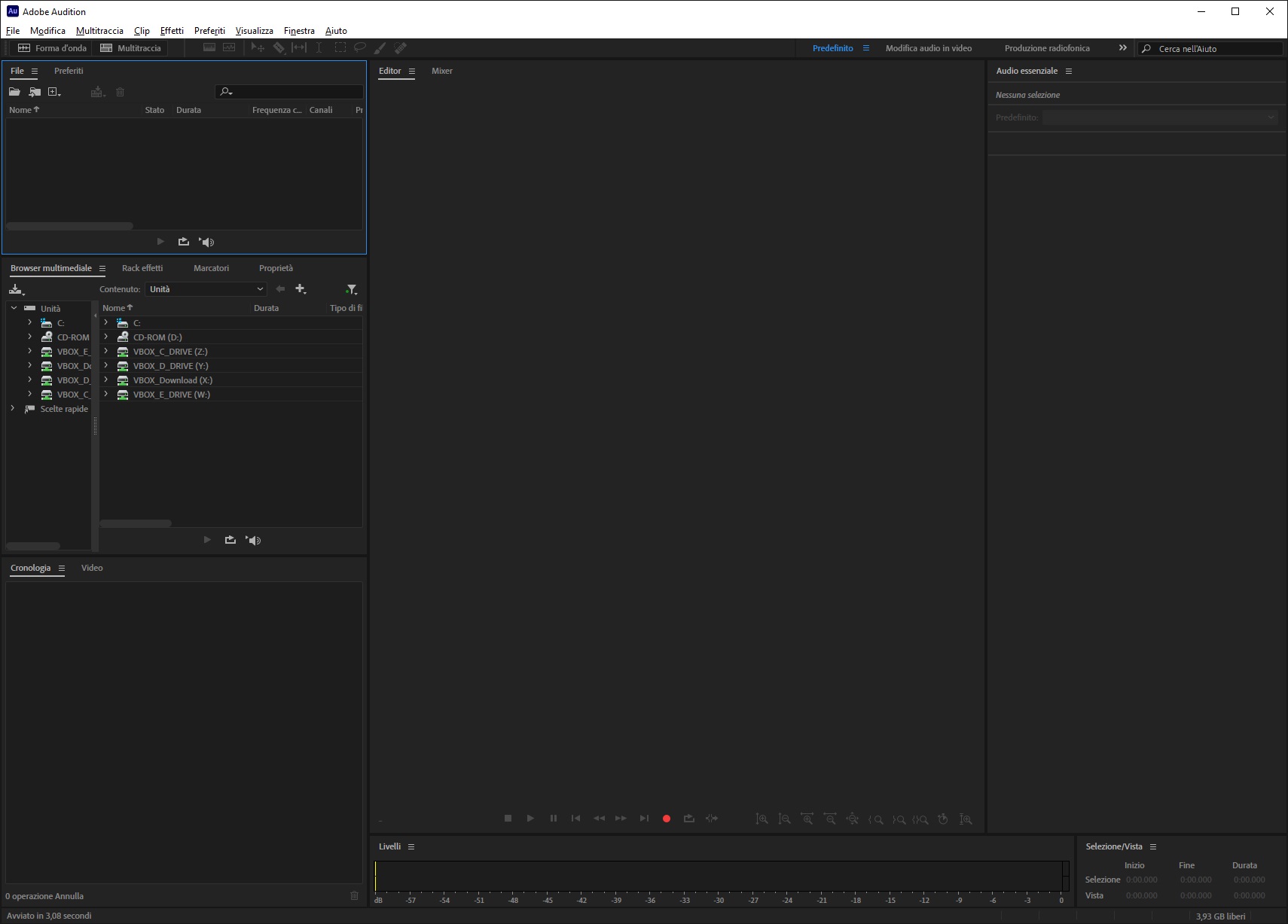Toggle loop playback in File panel
Screen dimensions: 1288x924
point(184,242)
